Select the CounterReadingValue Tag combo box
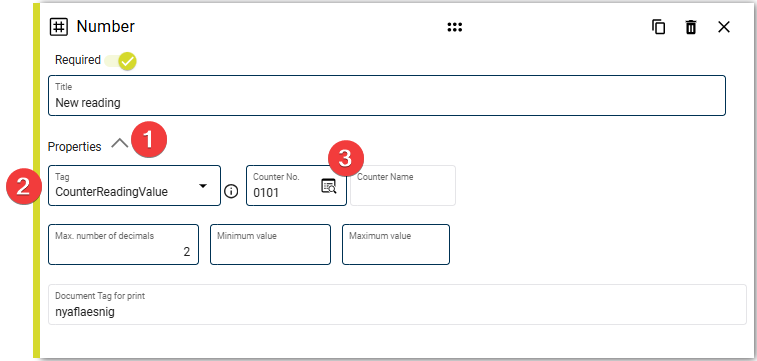The image size is (757, 361). click(134, 186)
